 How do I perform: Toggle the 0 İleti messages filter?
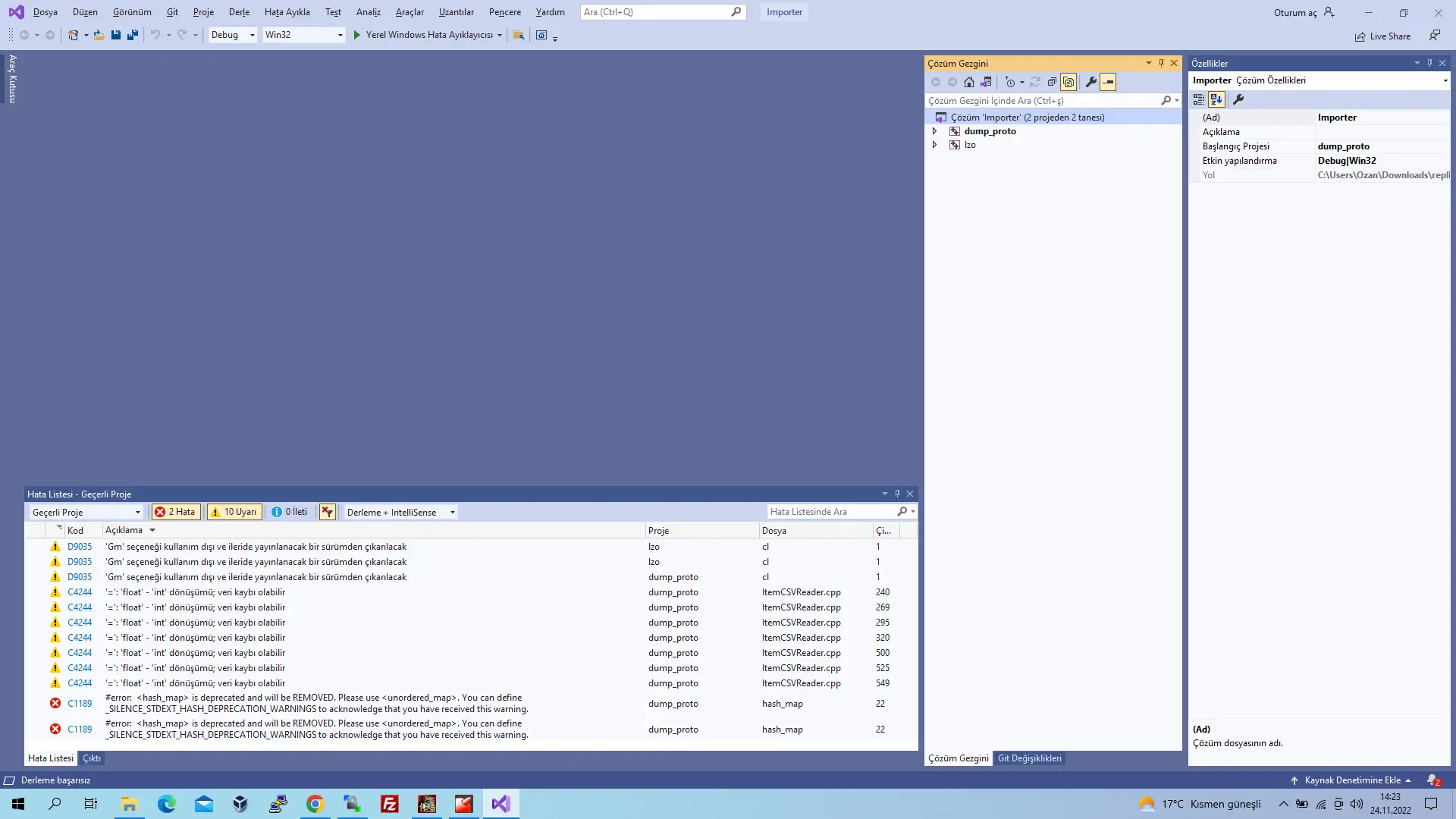pyautogui.click(x=290, y=512)
